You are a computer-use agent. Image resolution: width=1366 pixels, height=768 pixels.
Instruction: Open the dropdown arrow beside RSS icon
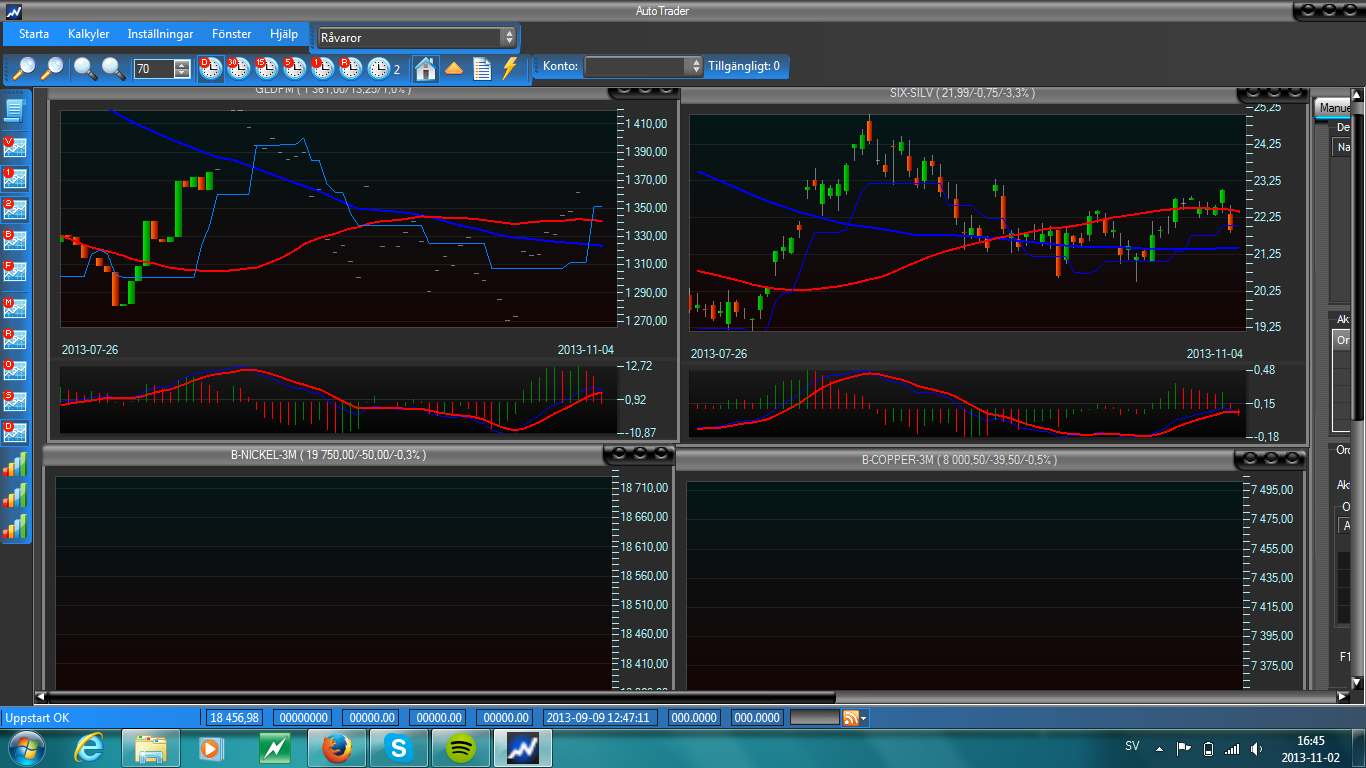(x=864, y=718)
